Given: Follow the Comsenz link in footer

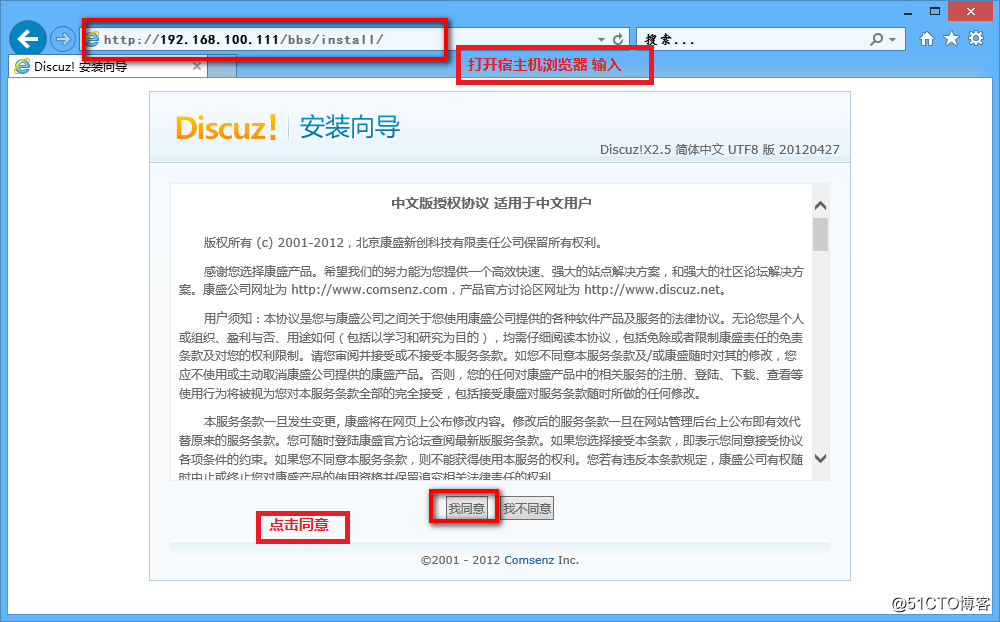Looking at the screenshot, I should pyautogui.click(x=529, y=560).
